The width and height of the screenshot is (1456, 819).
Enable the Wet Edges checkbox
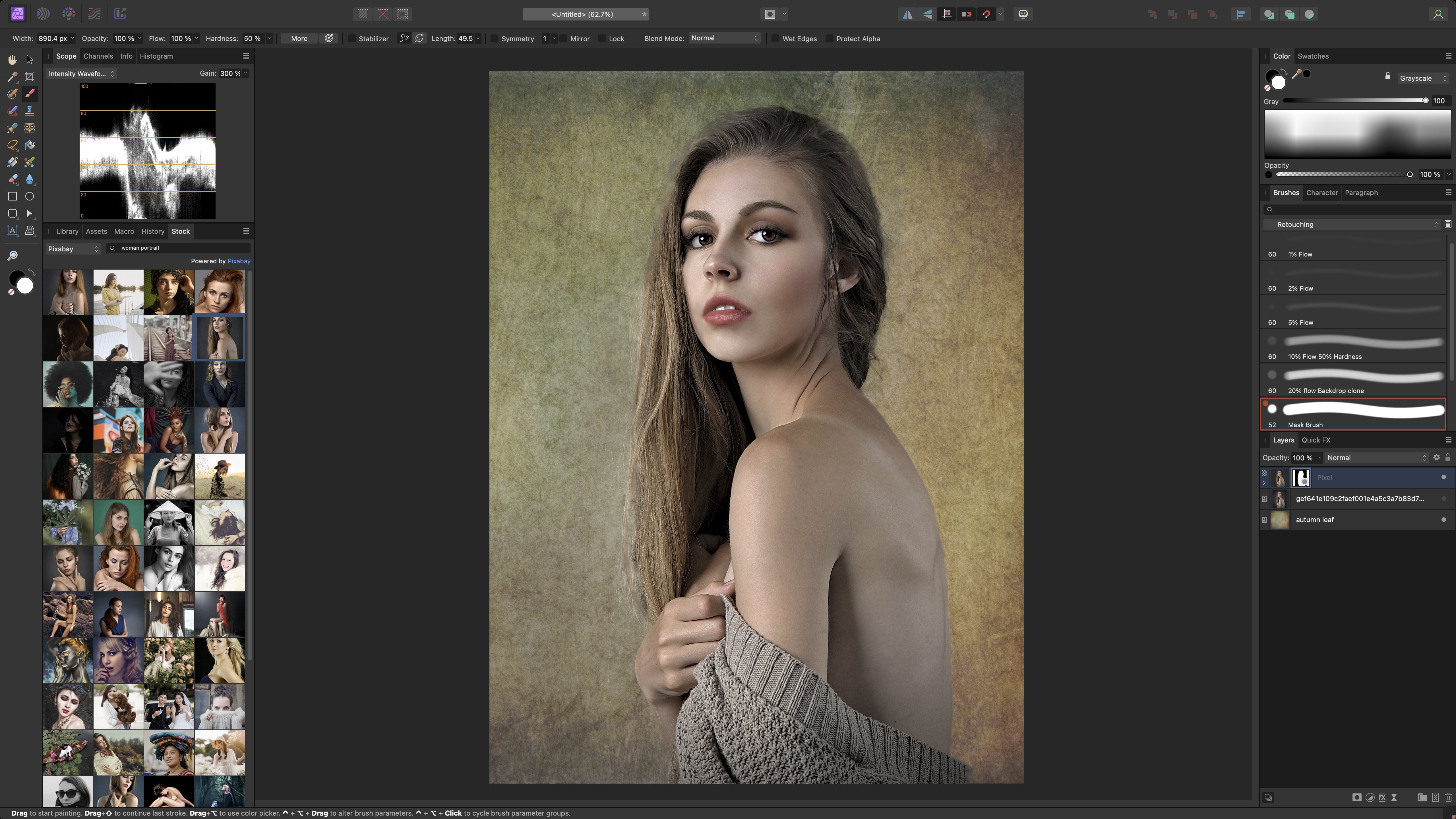click(x=775, y=38)
